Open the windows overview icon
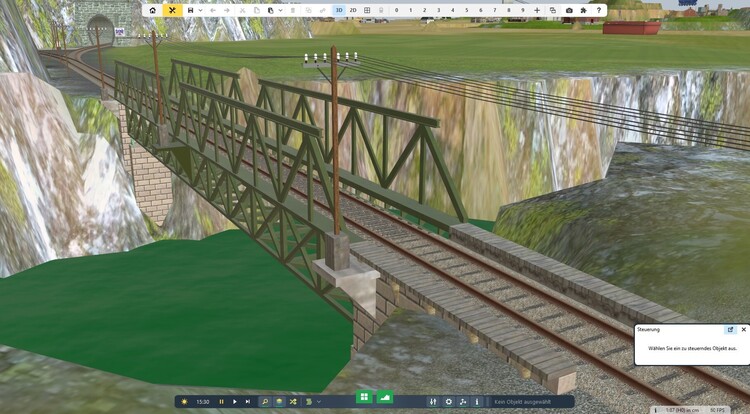Viewport: 750px width, 414px height. (553, 10)
